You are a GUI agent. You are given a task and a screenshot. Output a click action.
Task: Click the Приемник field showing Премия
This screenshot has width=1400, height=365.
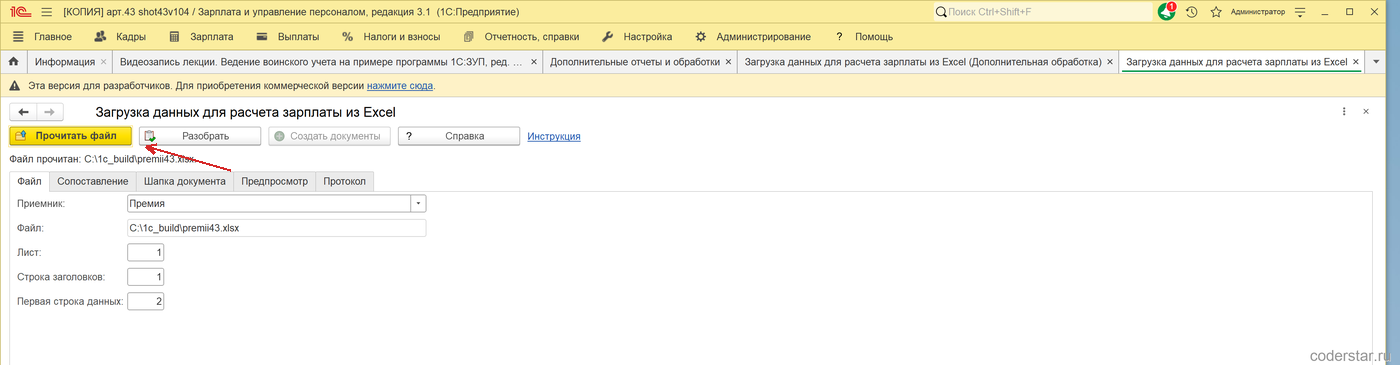click(x=269, y=203)
